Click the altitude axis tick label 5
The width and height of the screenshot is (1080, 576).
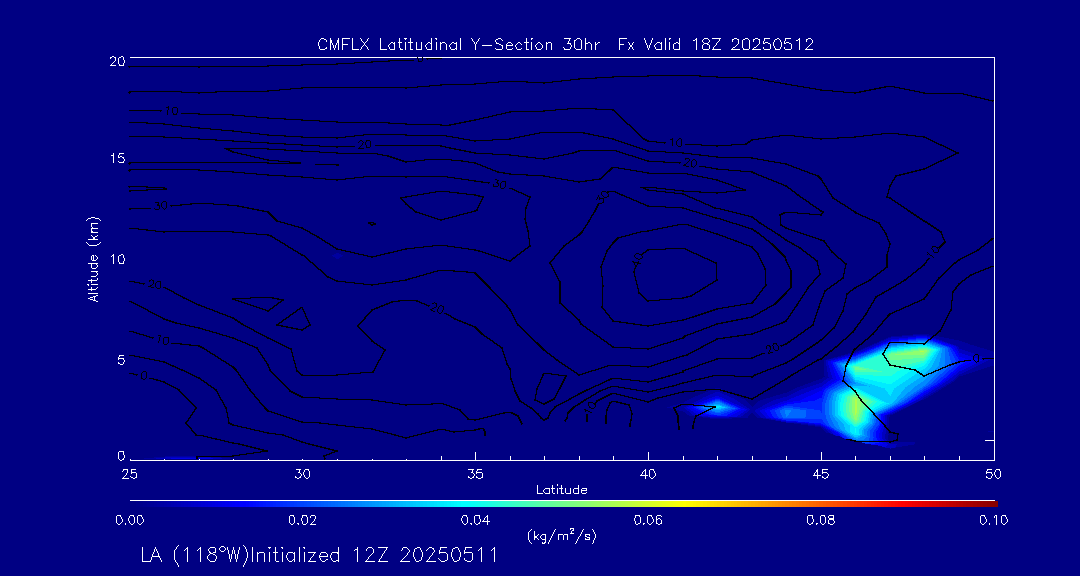click(120, 360)
